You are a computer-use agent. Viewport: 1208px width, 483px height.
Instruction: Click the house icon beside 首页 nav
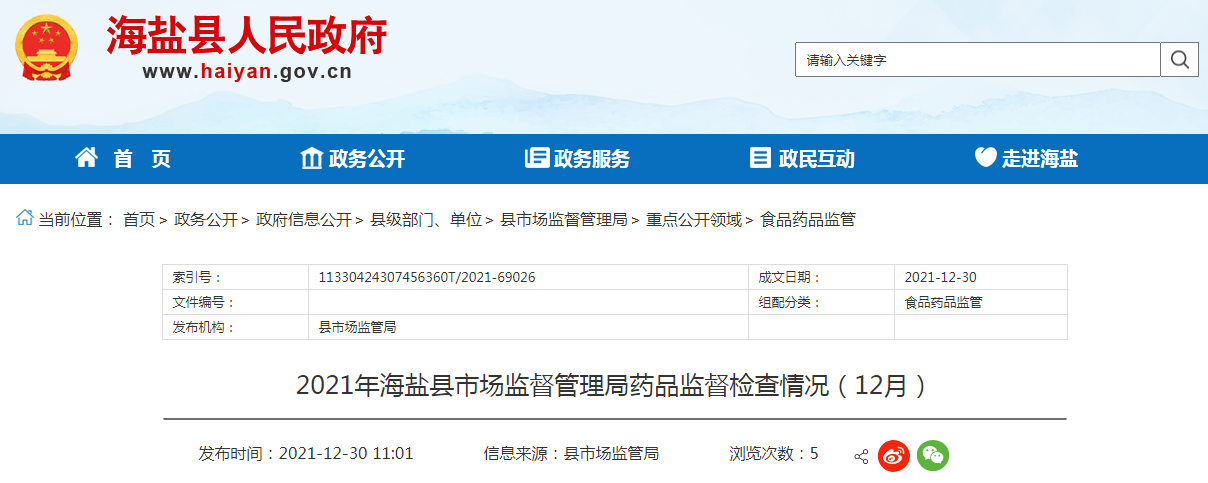click(87, 157)
